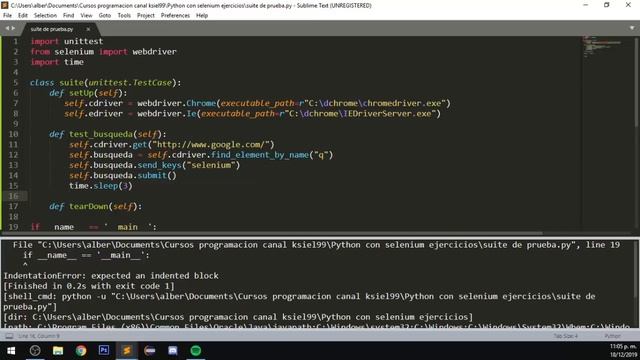Open the Help menu

202,16
